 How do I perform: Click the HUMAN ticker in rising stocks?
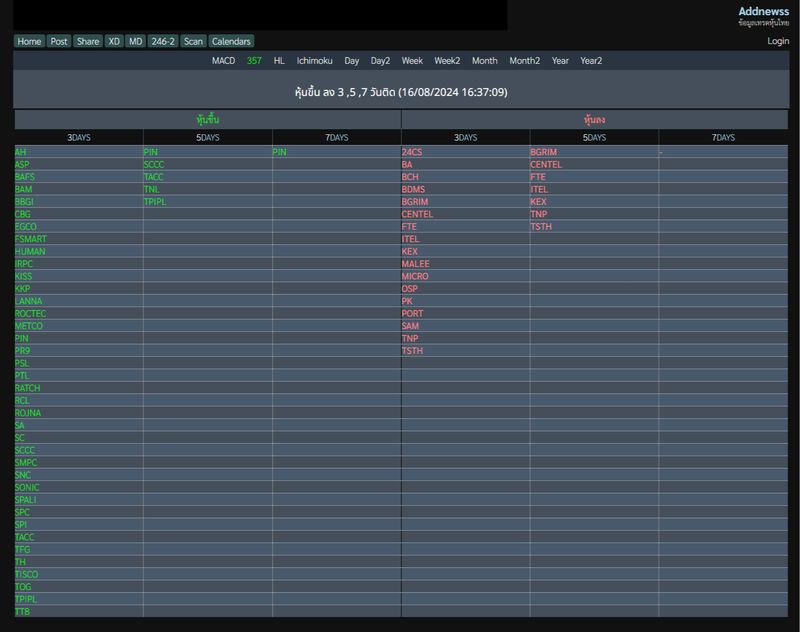click(x=30, y=252)
